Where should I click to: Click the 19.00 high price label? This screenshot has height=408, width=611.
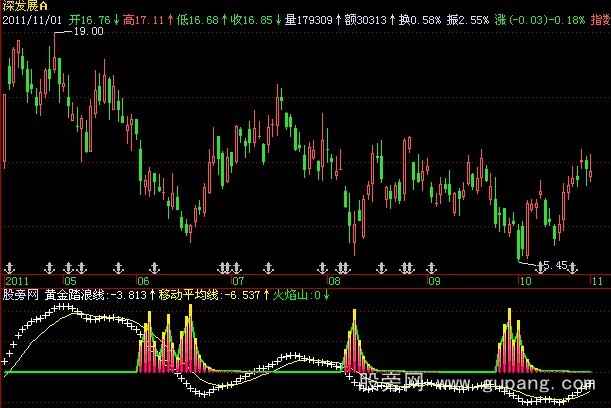pos(89,33)
